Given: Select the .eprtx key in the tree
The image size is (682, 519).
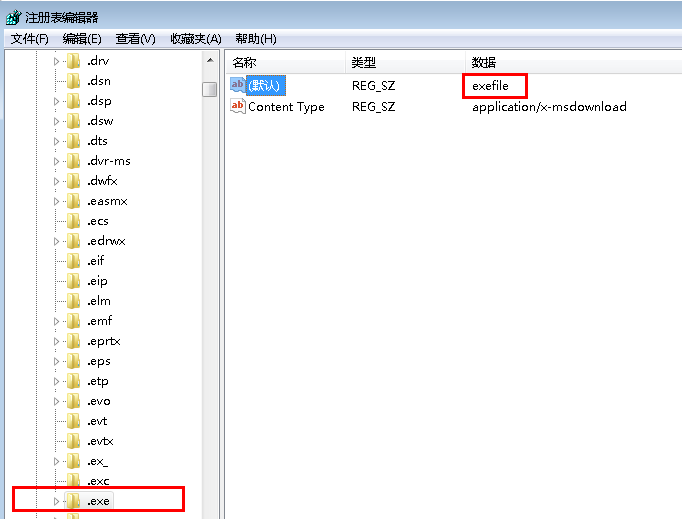Looking at the screenshot, I should (103, 341).
